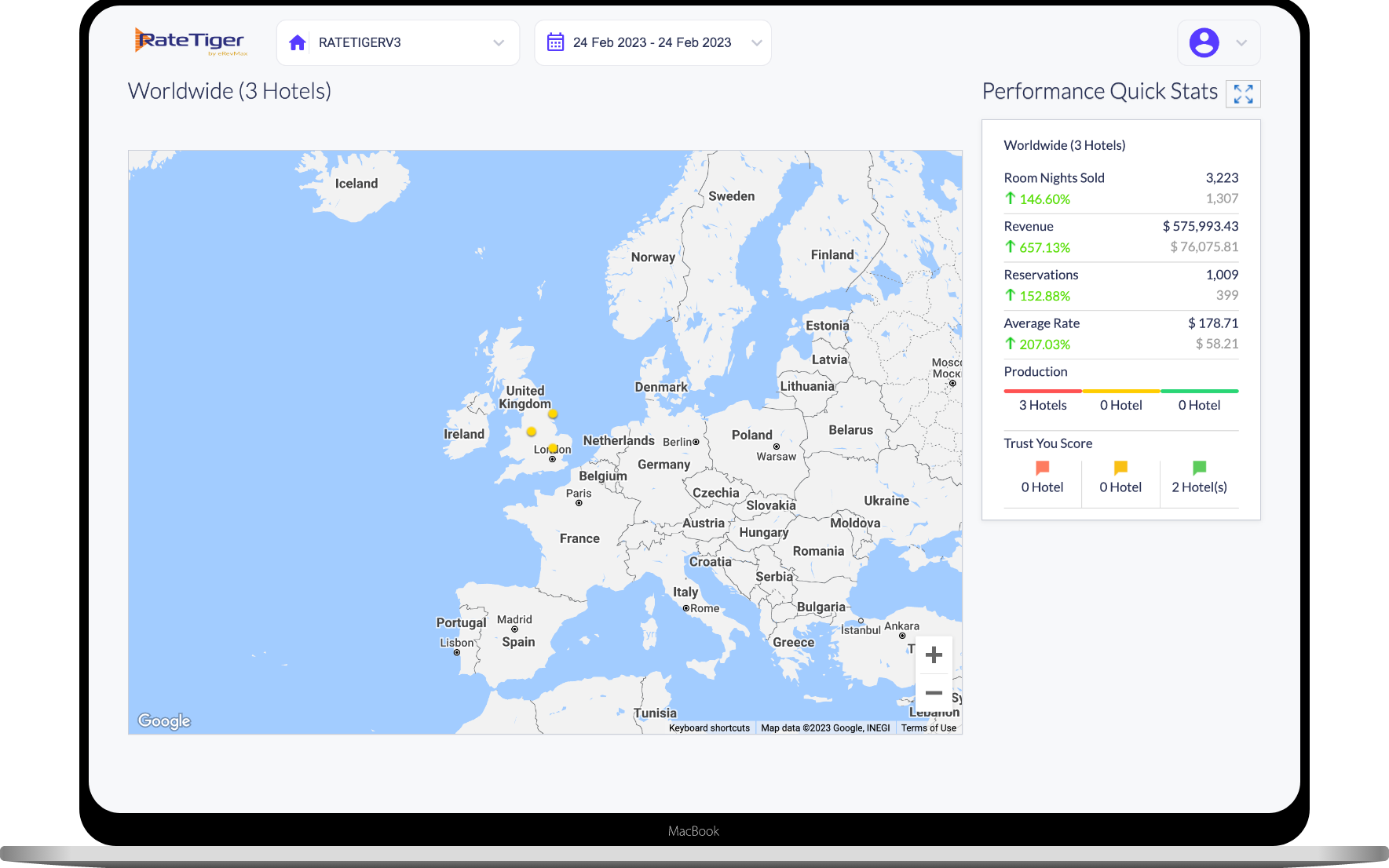Screen dimensions: 1389x868
Task: Zoom out on the map
Action: pos(934,693)
